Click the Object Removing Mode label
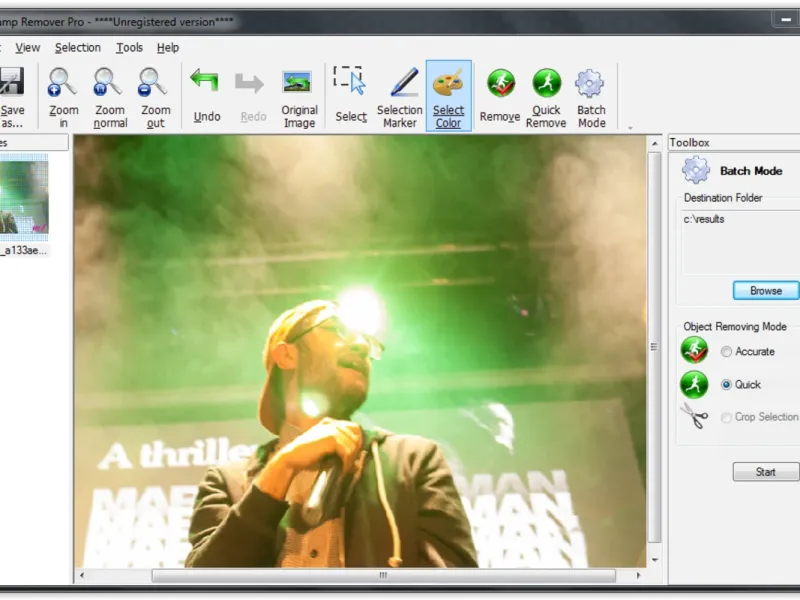The image size is (800, 600). point(735,327)
